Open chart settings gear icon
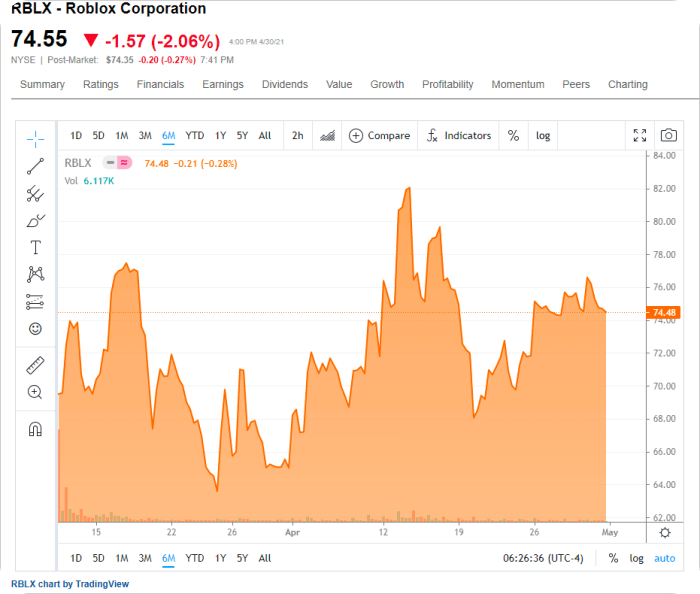Screen dimensions: 700x594 (x=665, y=532)
